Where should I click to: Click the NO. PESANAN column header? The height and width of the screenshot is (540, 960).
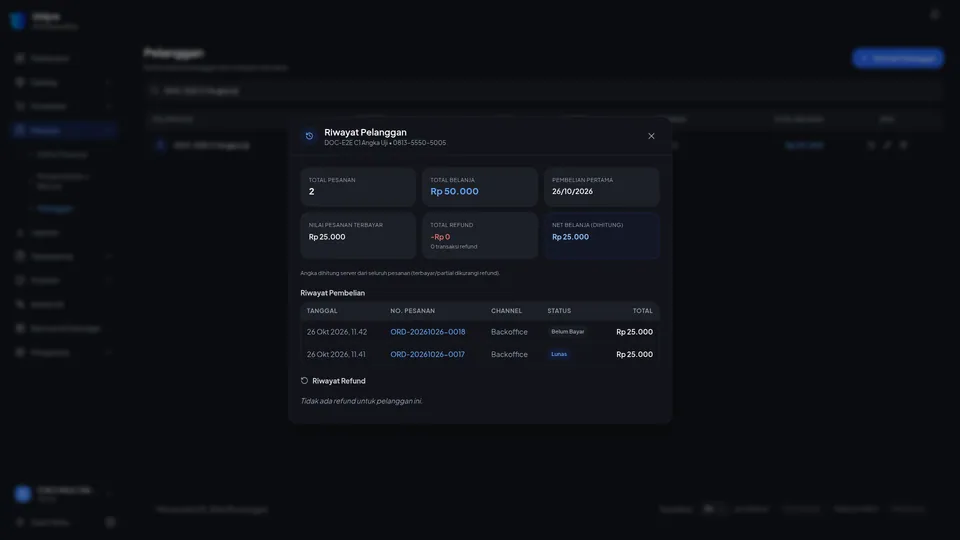pyautogui.click(x=413, y=311)
